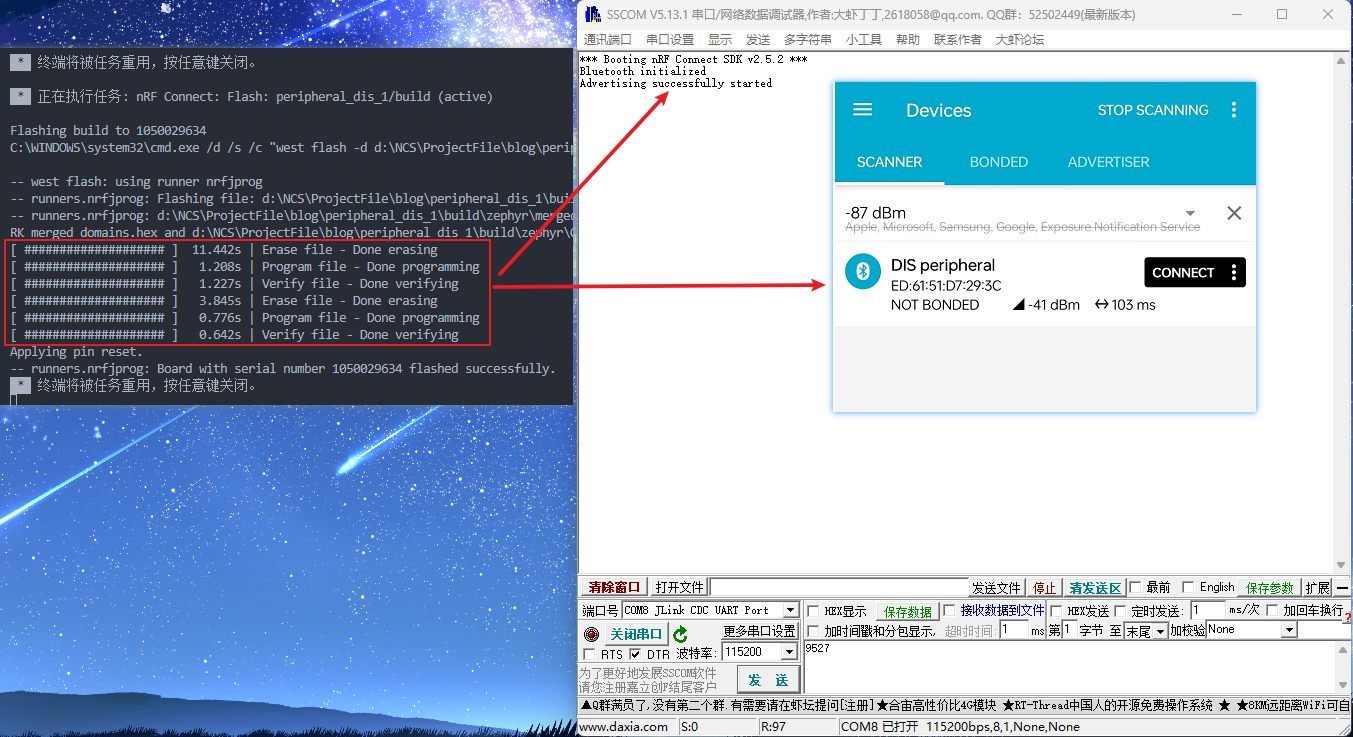Click CONNECT for DIS peripheral
The width and height of the screenshot is (1353, 737).
1183,272
